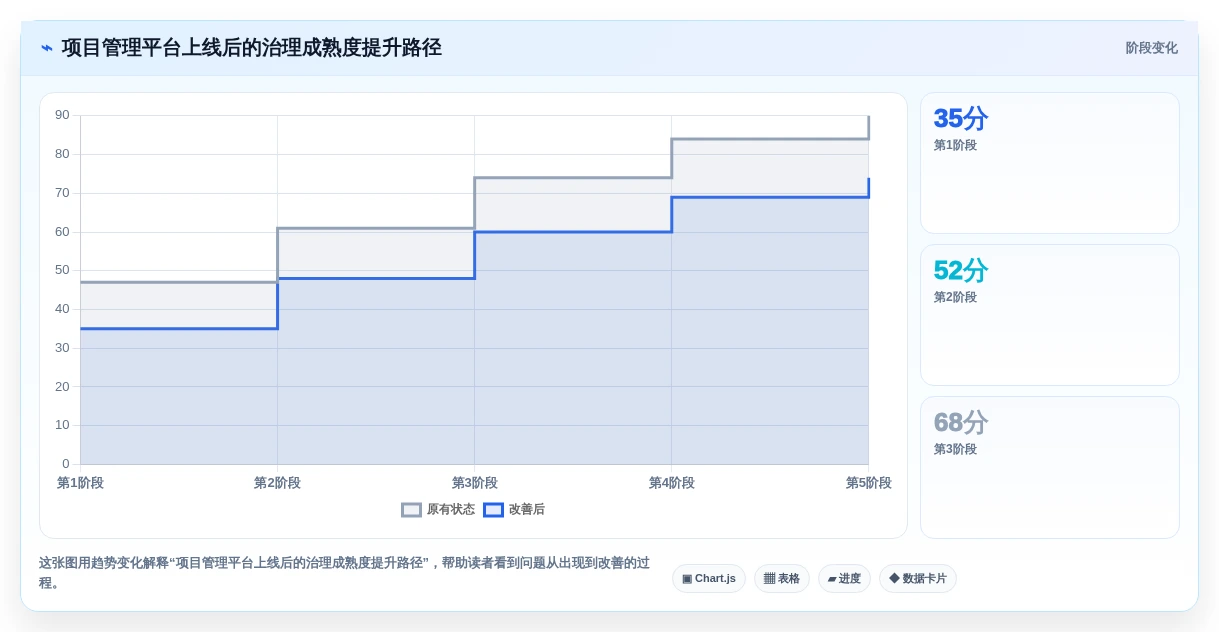Click the 第5阶段 x-axis label
The width and height of the screenshot is (1219, 632).
click(x=868, y=483)
